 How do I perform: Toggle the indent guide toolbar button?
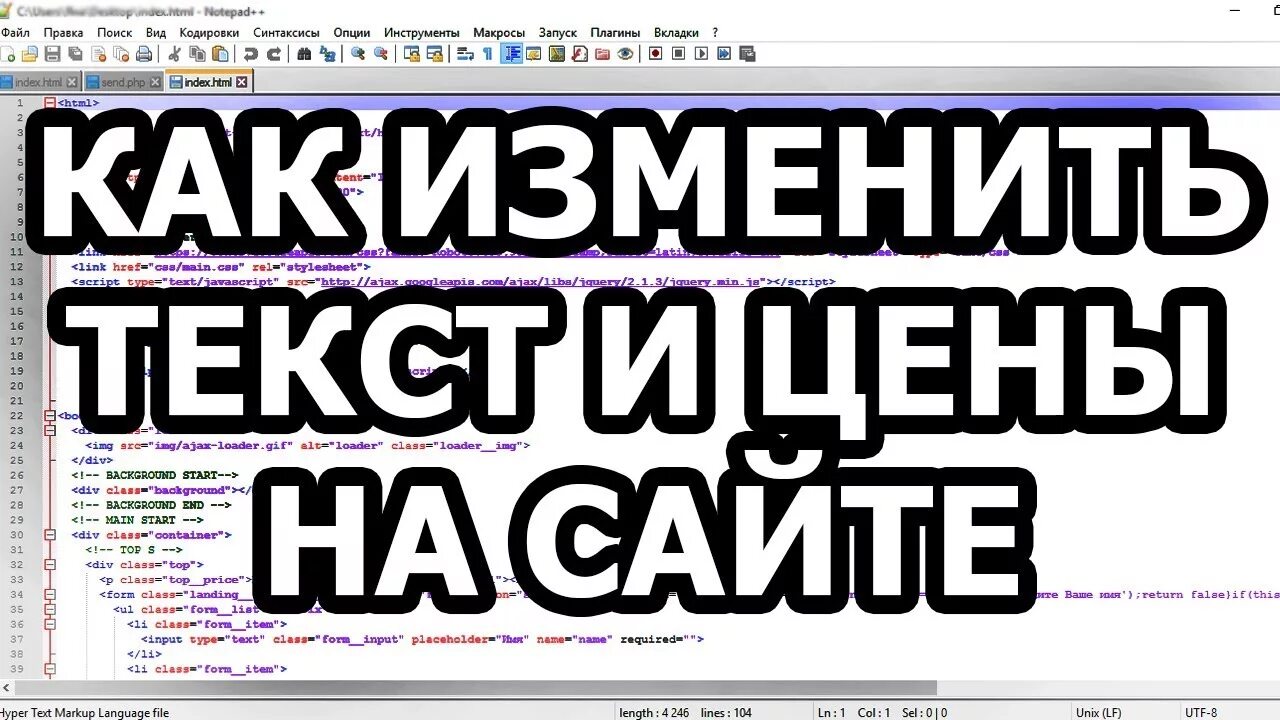[511, 54]
